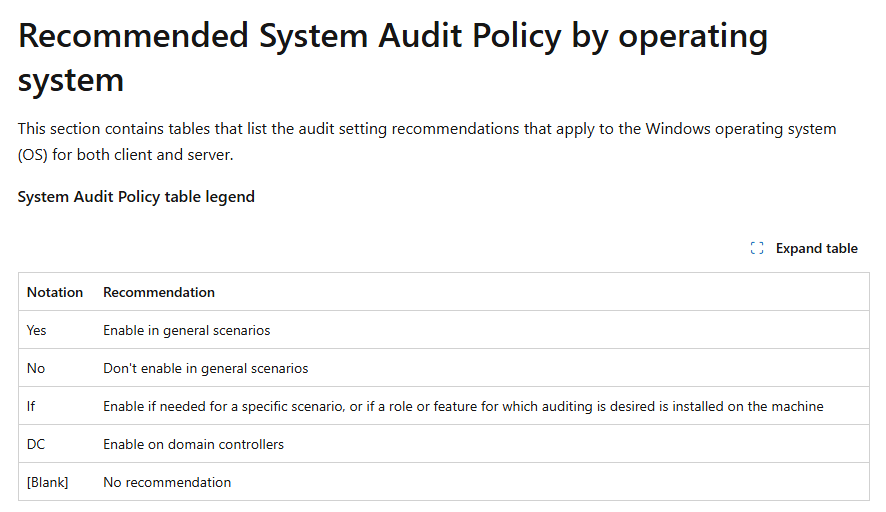886x512 pixels.
Task: Click the Notation column header
Action: 55,292
